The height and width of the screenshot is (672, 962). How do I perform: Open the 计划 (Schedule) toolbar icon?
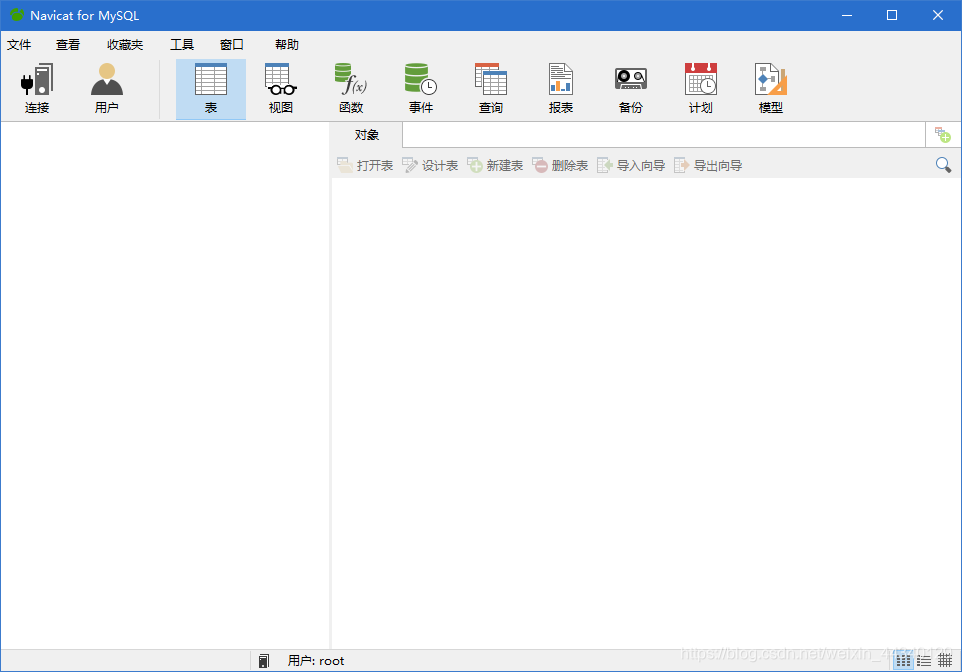(700, 89)
